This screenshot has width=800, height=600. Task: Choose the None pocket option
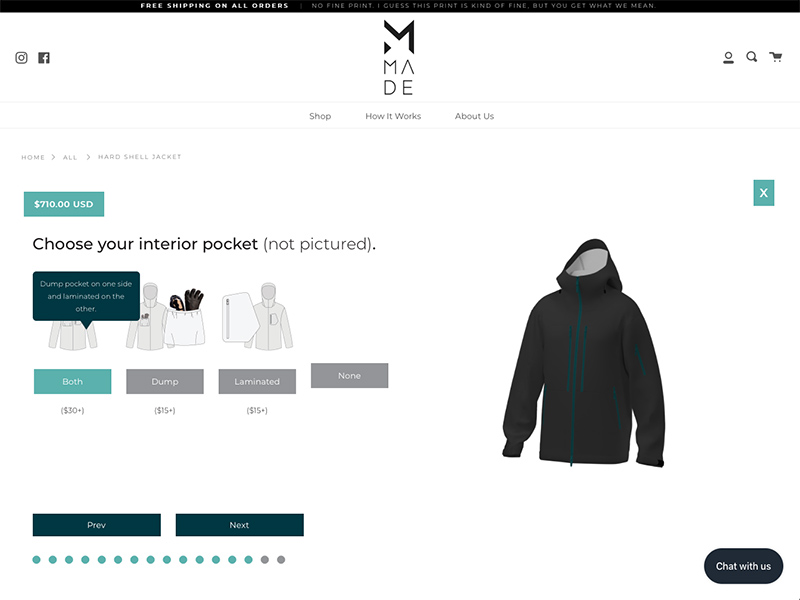click(x=349, y=376)
